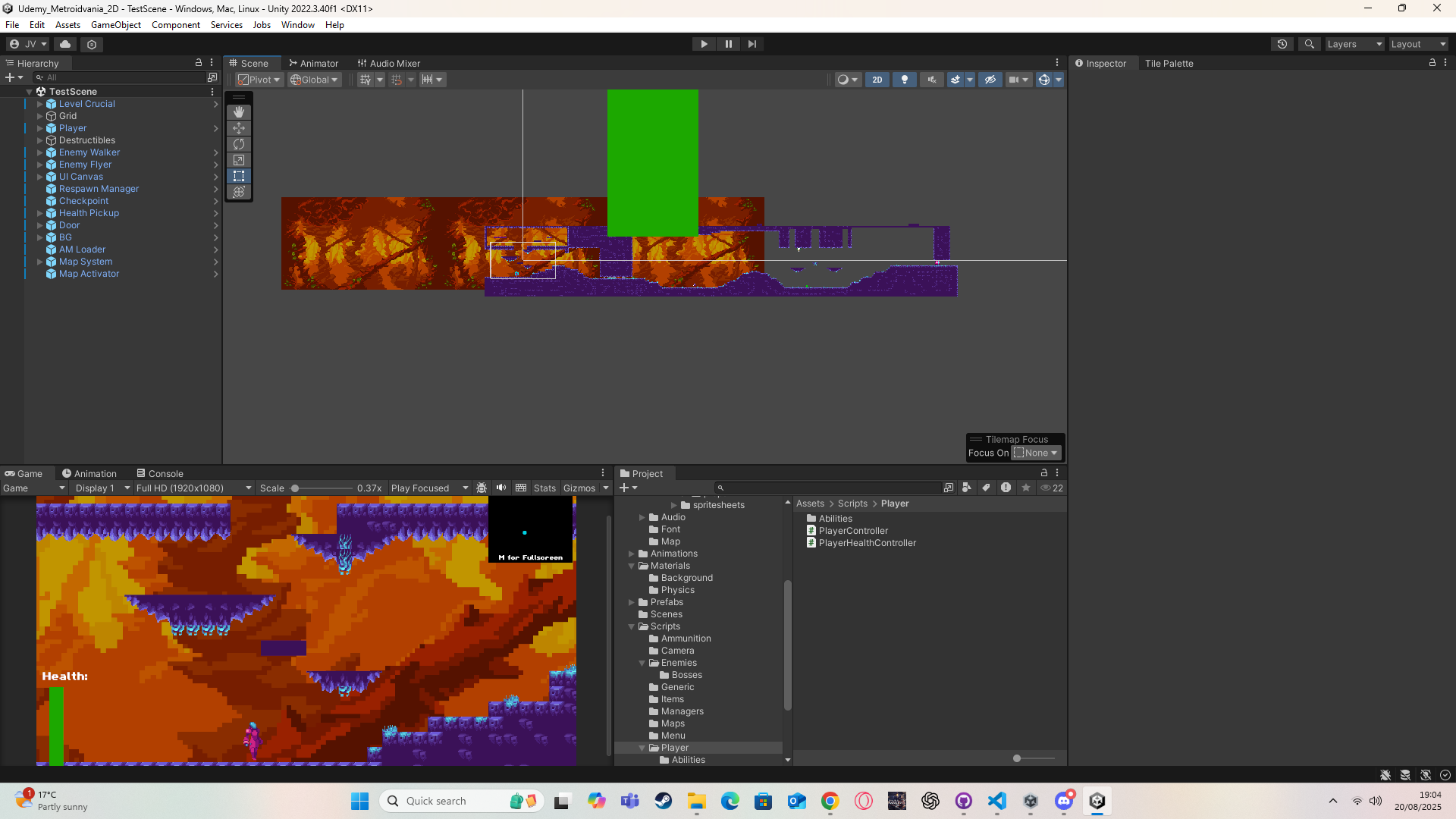Image resolution: width=1456 pixels, height=819 pixels.
Task: Open the Pivot handle position dropdown
Action: coord(259,80)
